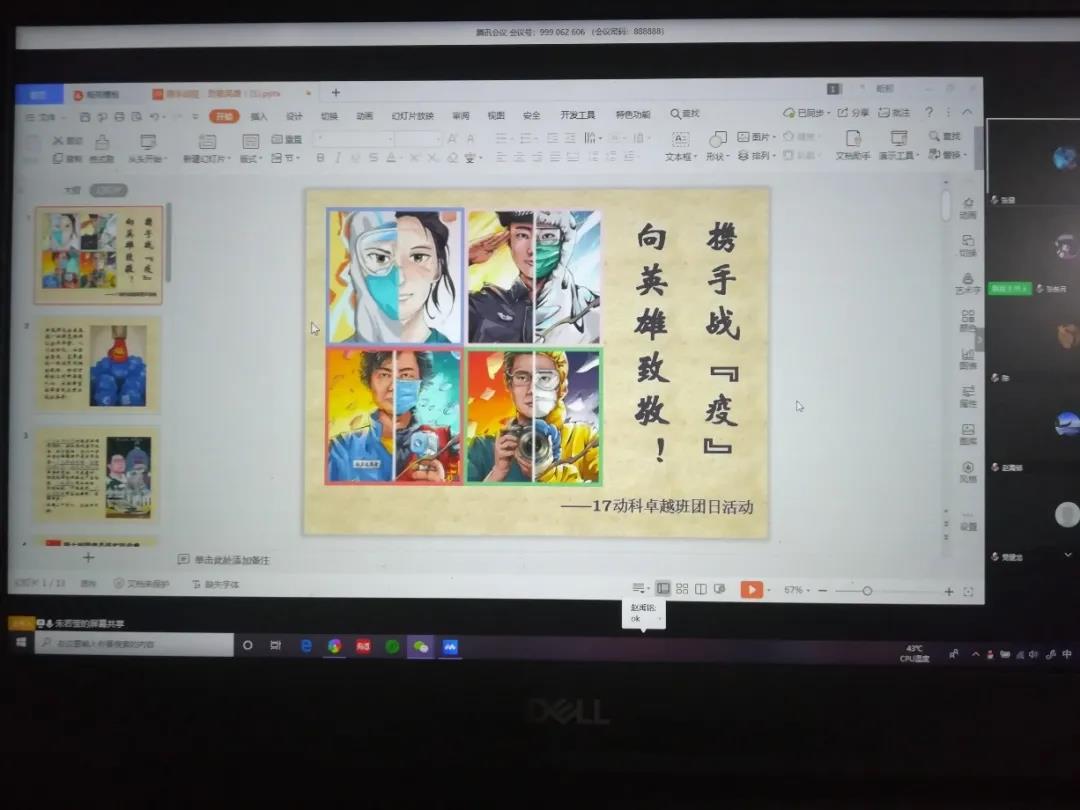Open the Developer Tools (开发工具) tab
This screenshot has height=810, width=1080.
tap(577, 115)
